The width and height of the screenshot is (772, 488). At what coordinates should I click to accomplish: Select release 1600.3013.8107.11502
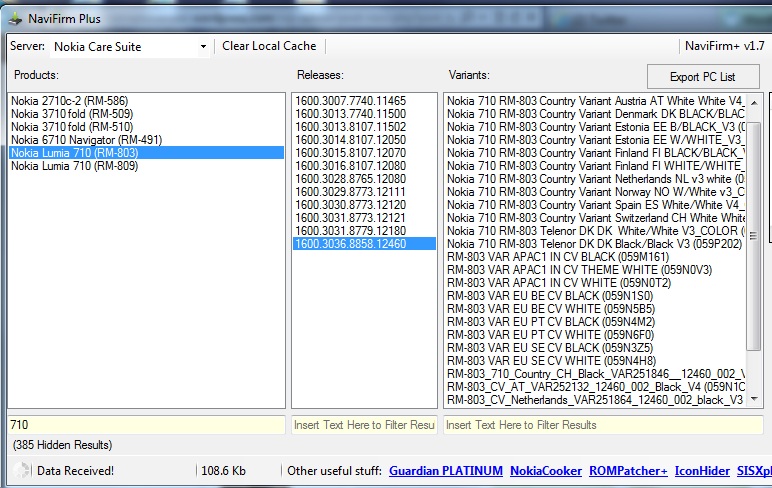coord(364,127)
